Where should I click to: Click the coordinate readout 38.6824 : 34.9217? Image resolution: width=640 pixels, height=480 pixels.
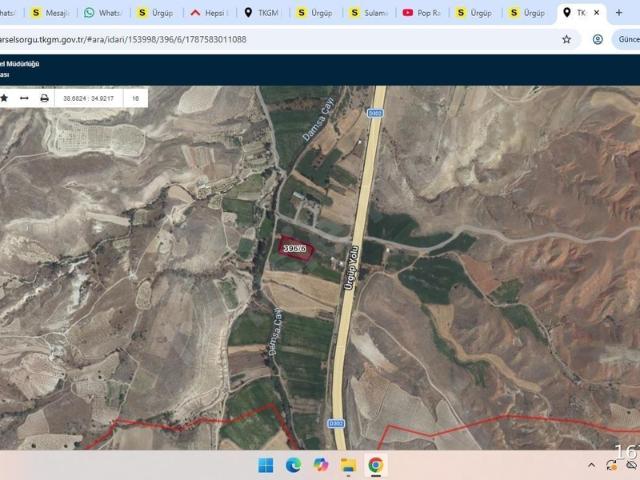click(89, 98)
